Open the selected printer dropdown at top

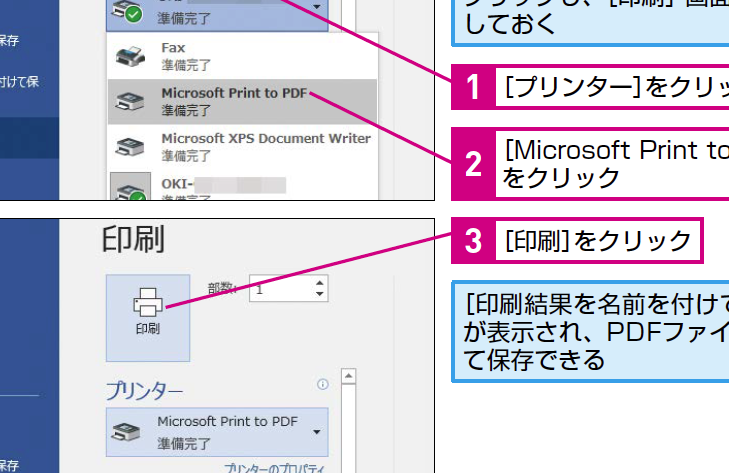(217, 14)
